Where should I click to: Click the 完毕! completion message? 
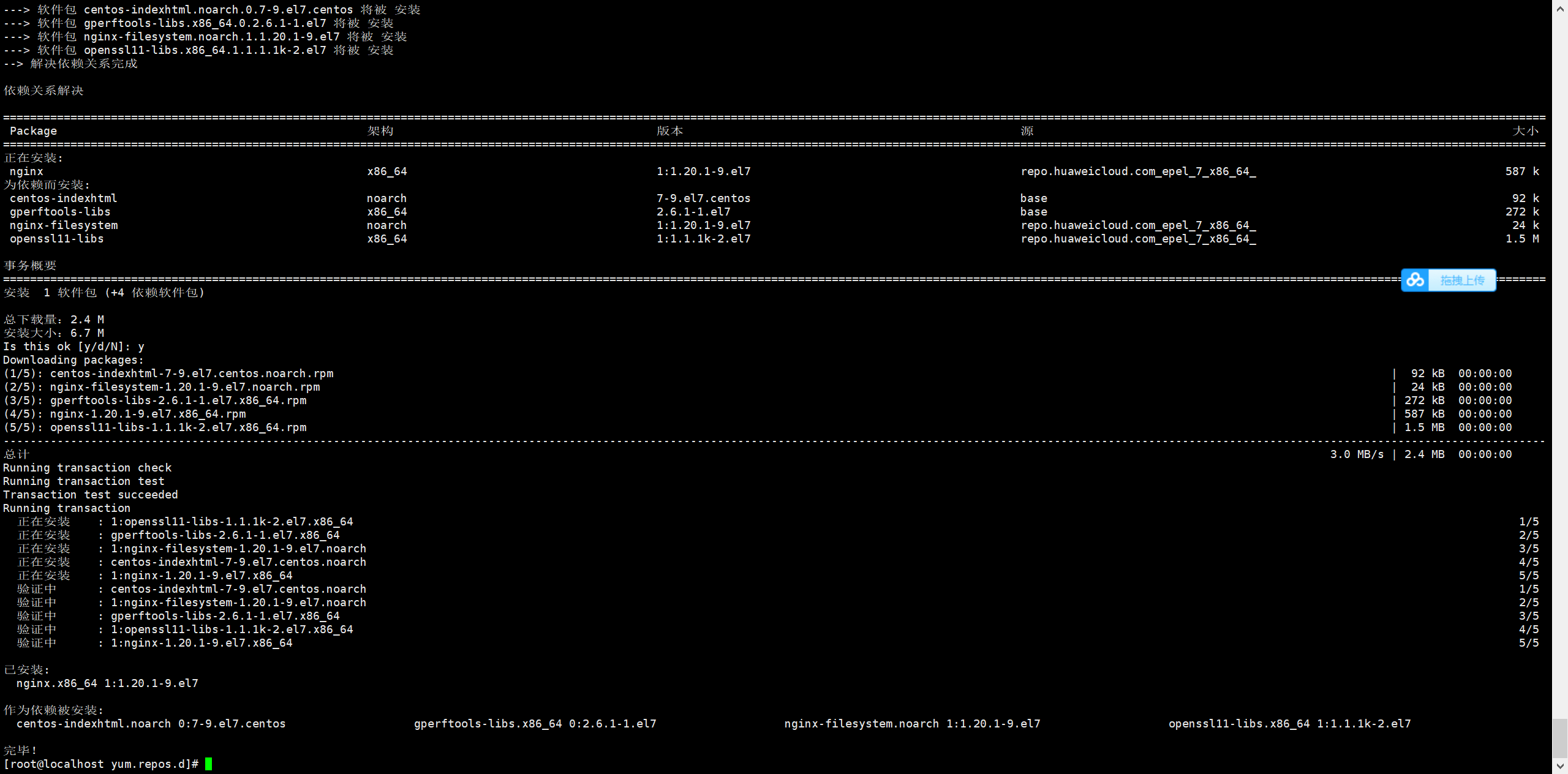(20, 750)
